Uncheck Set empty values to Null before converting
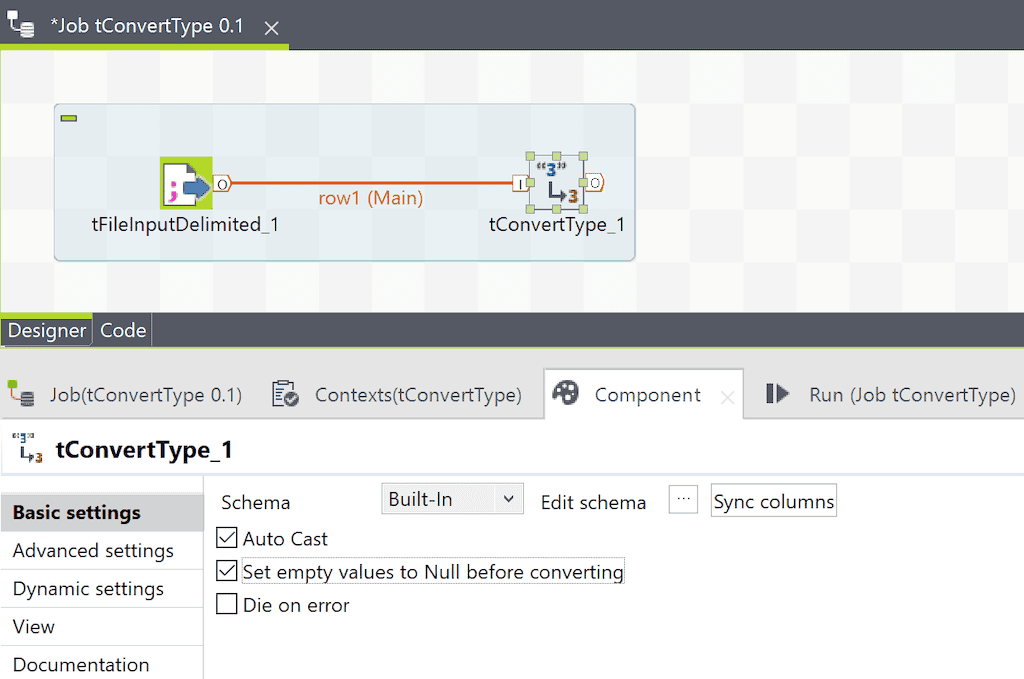The image size is (1024, 679). pyautogui.click(x=228, y=571)
